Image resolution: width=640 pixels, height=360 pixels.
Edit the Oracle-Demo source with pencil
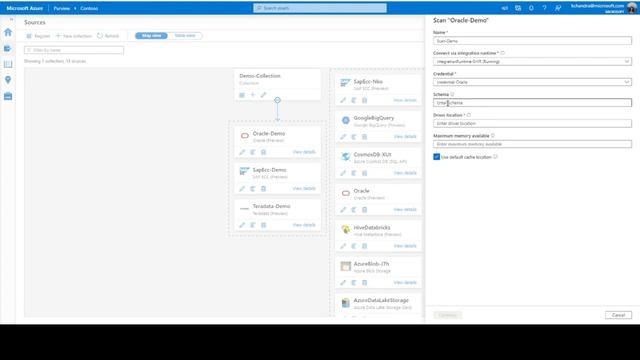point(242,152)
